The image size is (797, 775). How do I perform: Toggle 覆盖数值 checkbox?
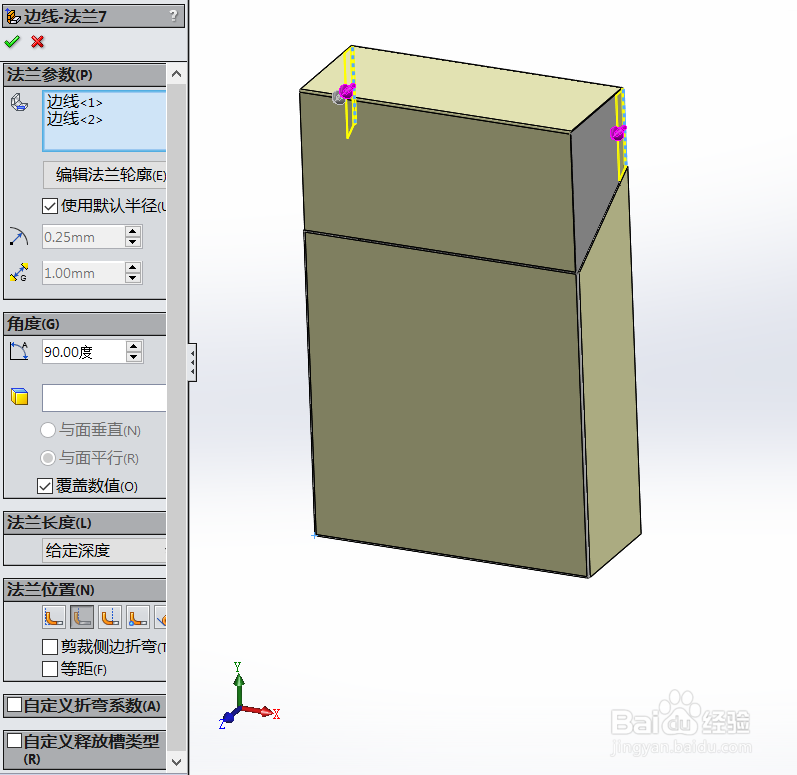pos(45,486)
